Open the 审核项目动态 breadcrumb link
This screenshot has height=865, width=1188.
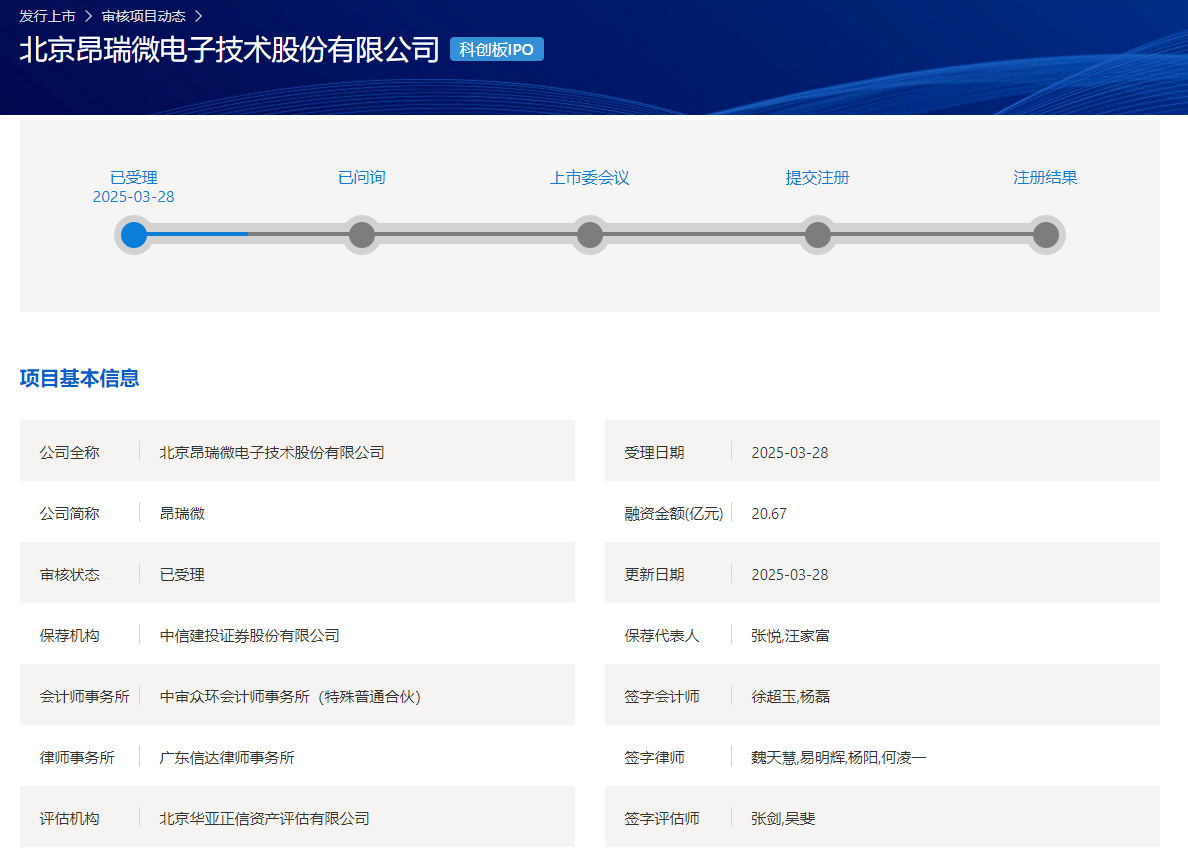pos(143,16)
